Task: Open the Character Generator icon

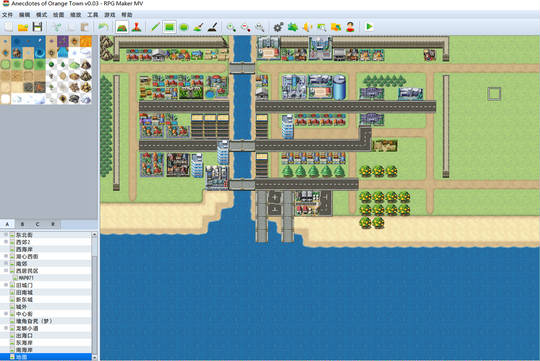Action: tap(350, 27)
